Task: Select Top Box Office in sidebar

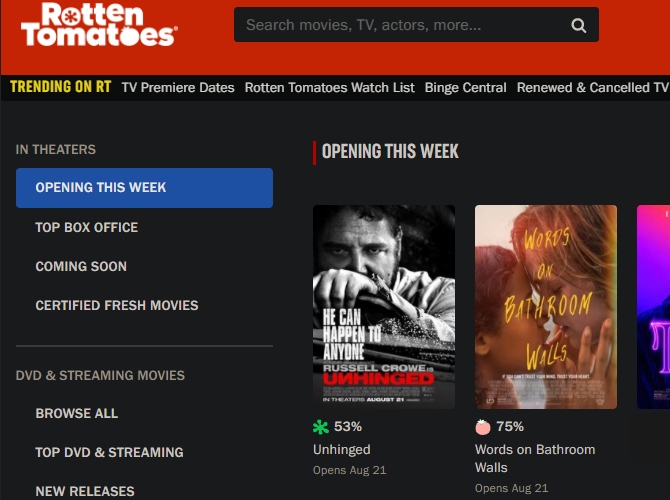Action: pyautogui.click(x=87, y=227)
